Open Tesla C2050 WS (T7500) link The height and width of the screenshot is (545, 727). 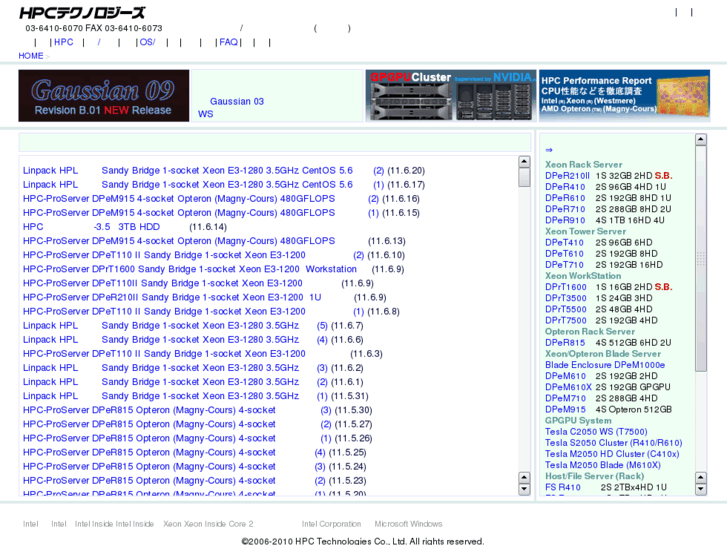click(x=596, y=432)
